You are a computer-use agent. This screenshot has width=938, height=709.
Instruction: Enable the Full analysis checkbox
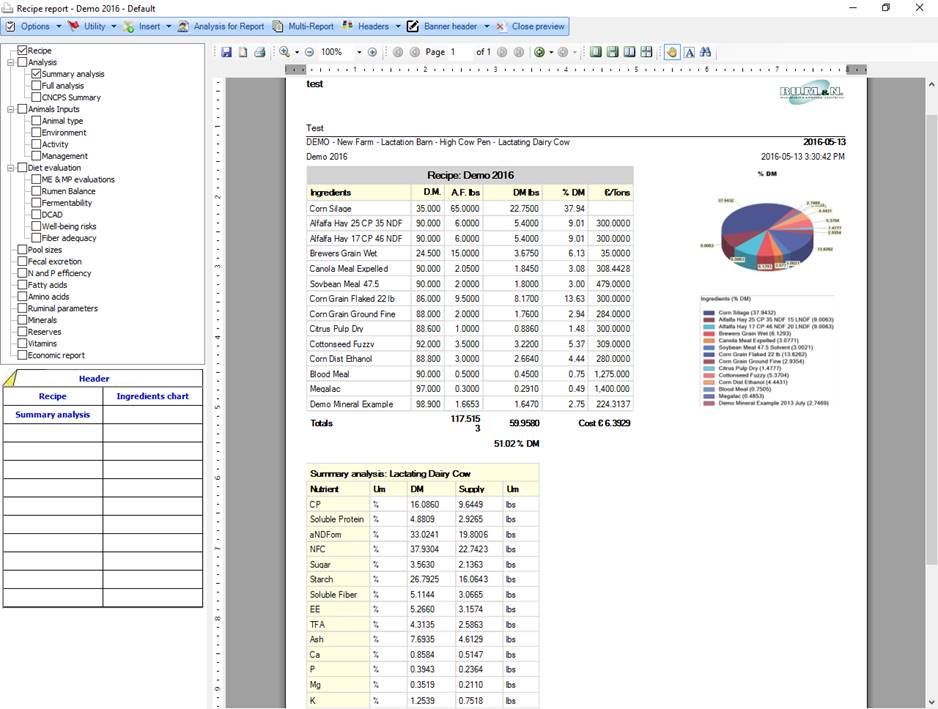point(36,86)
